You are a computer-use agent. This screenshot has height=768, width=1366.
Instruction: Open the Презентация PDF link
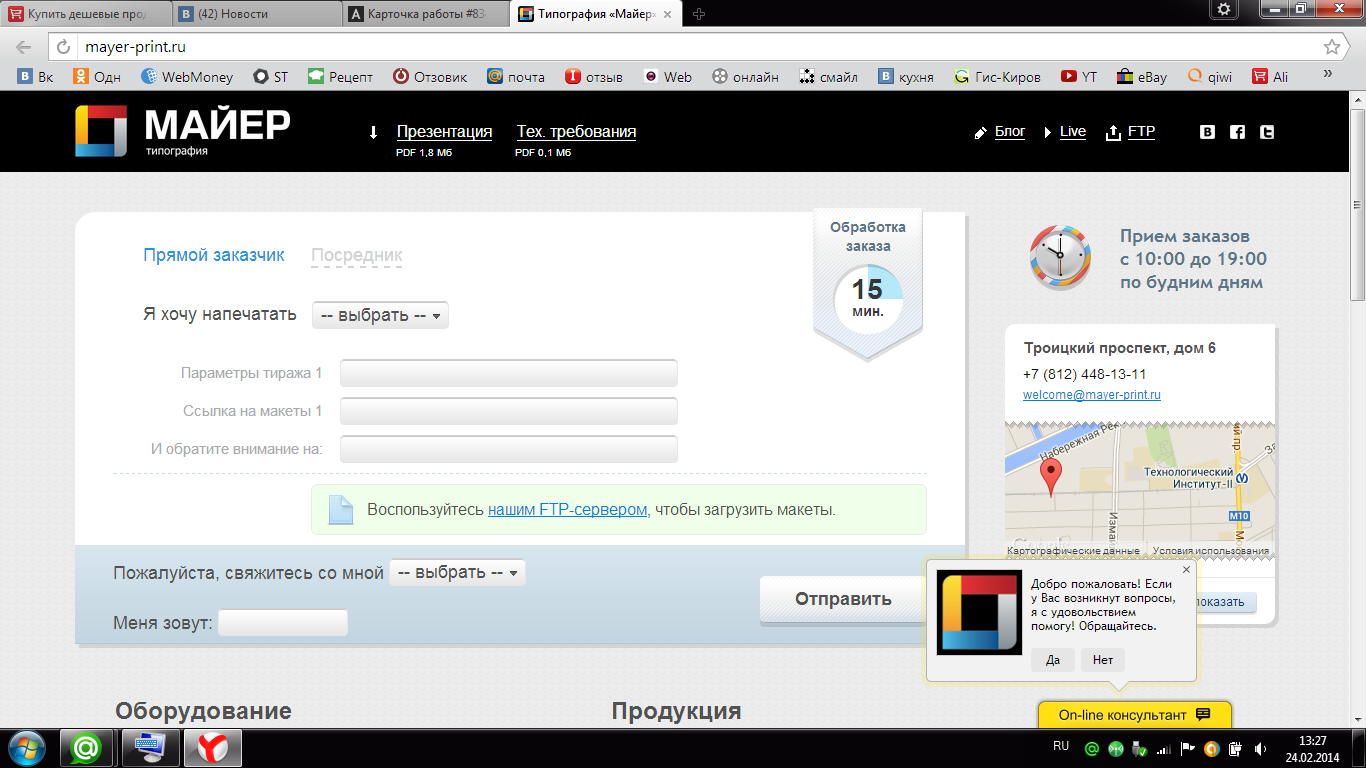[444, 132]
